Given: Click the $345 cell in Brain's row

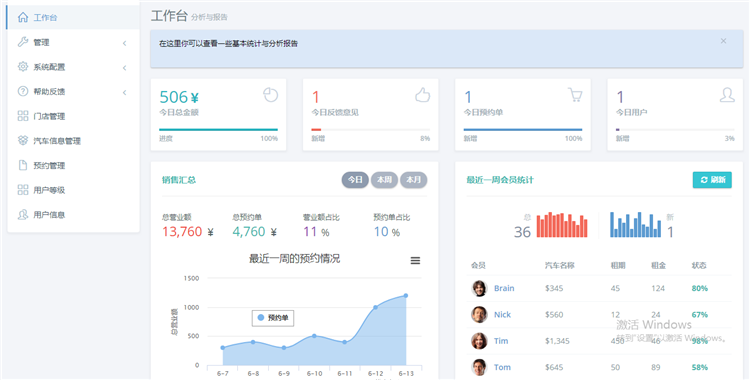Looking at the screenshot, I should [554, 288].
